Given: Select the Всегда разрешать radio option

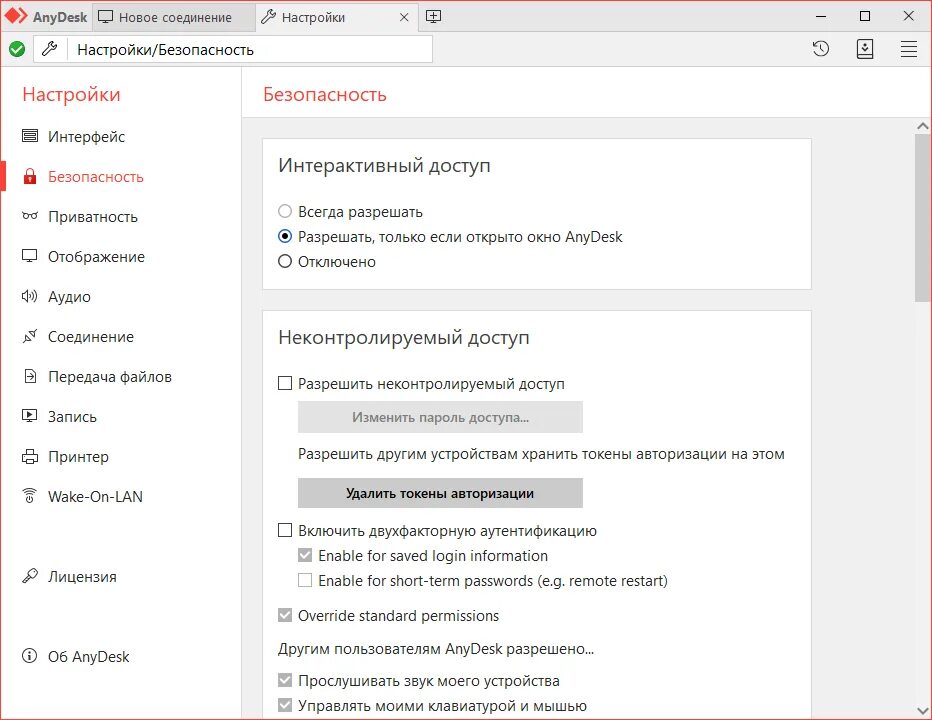Looking at the screenshot, I should tap(285, 211).
